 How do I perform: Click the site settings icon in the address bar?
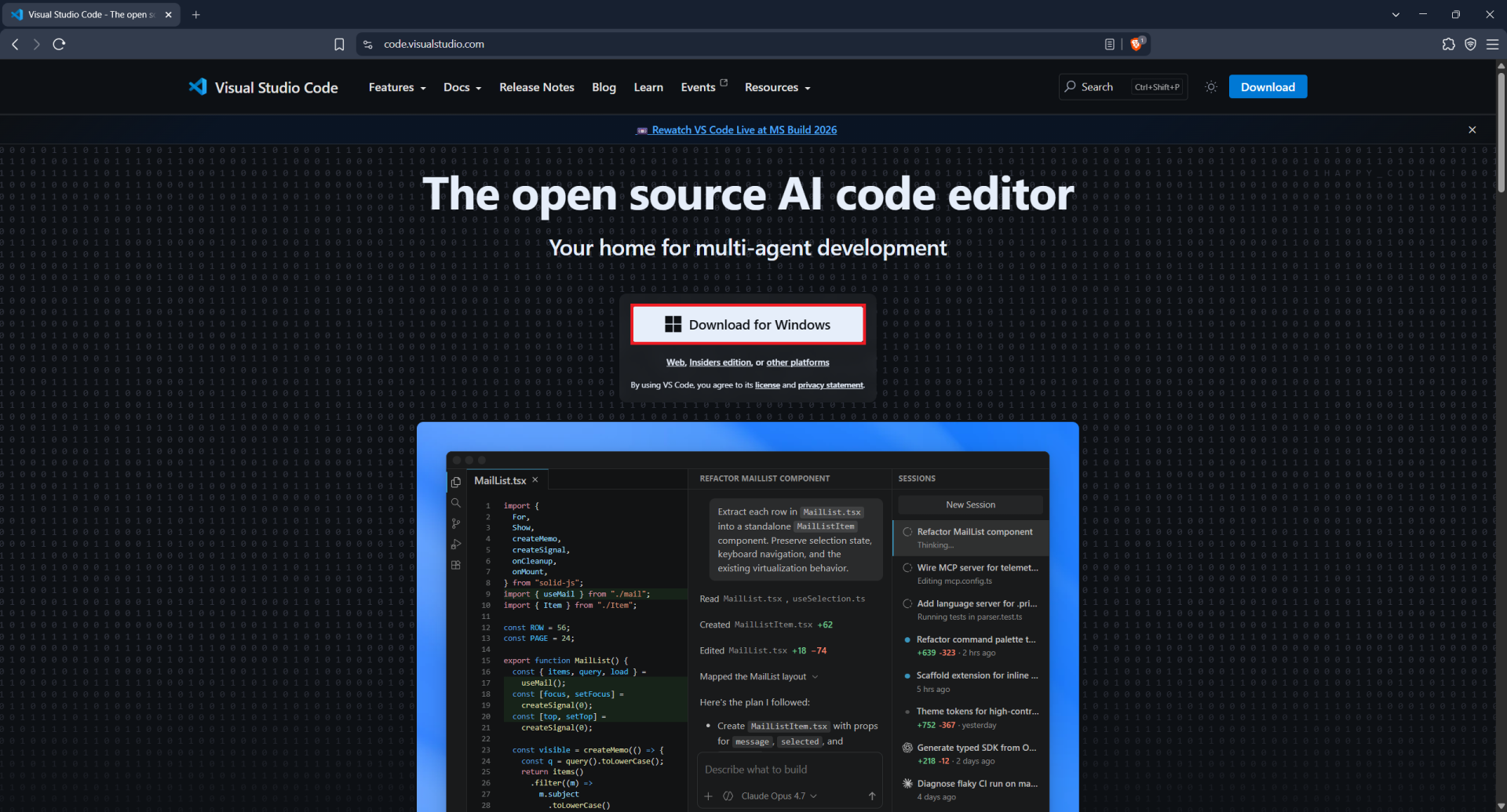(x=368, y=45)
